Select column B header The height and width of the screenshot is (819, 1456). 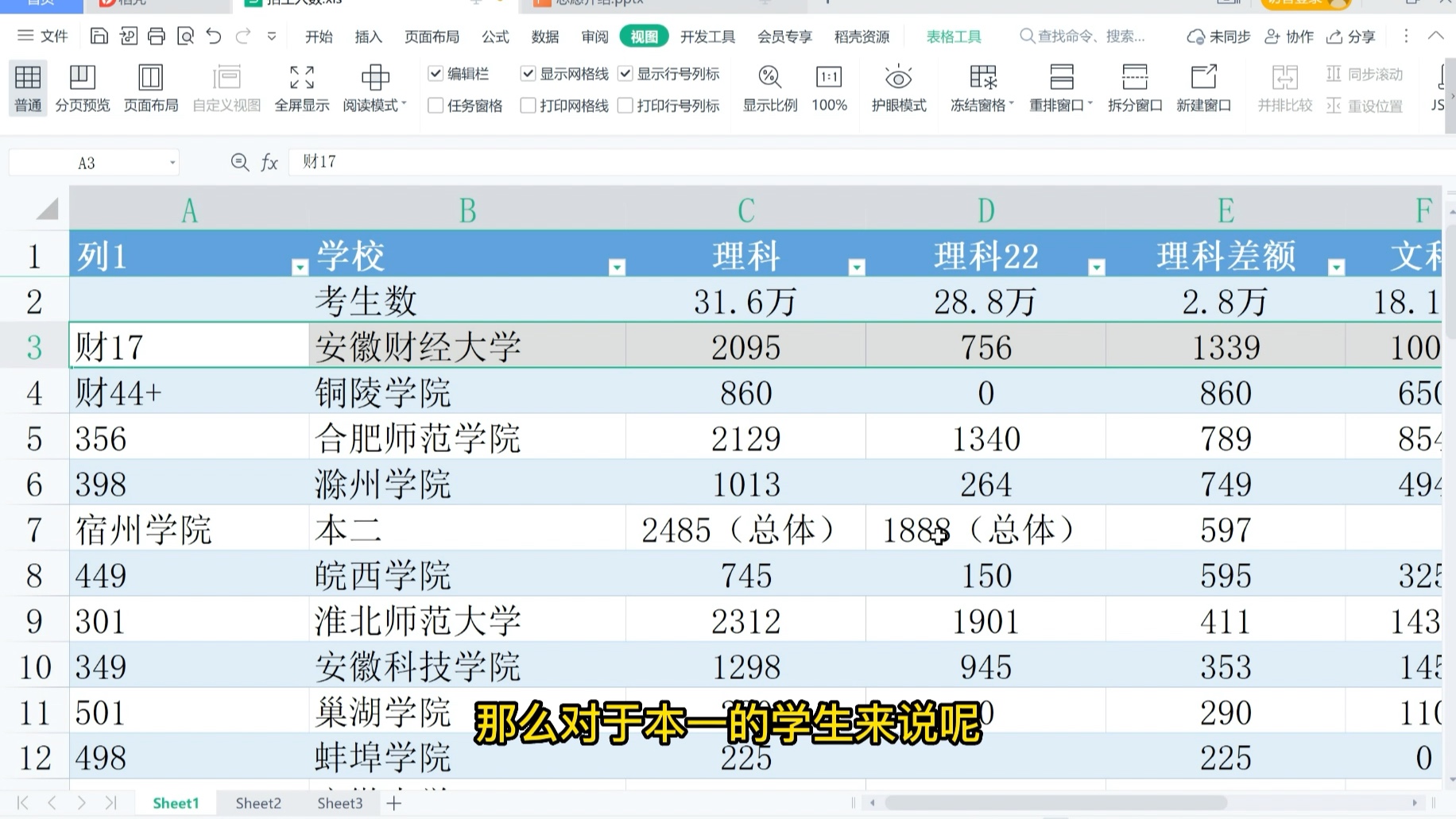[467, 211]
